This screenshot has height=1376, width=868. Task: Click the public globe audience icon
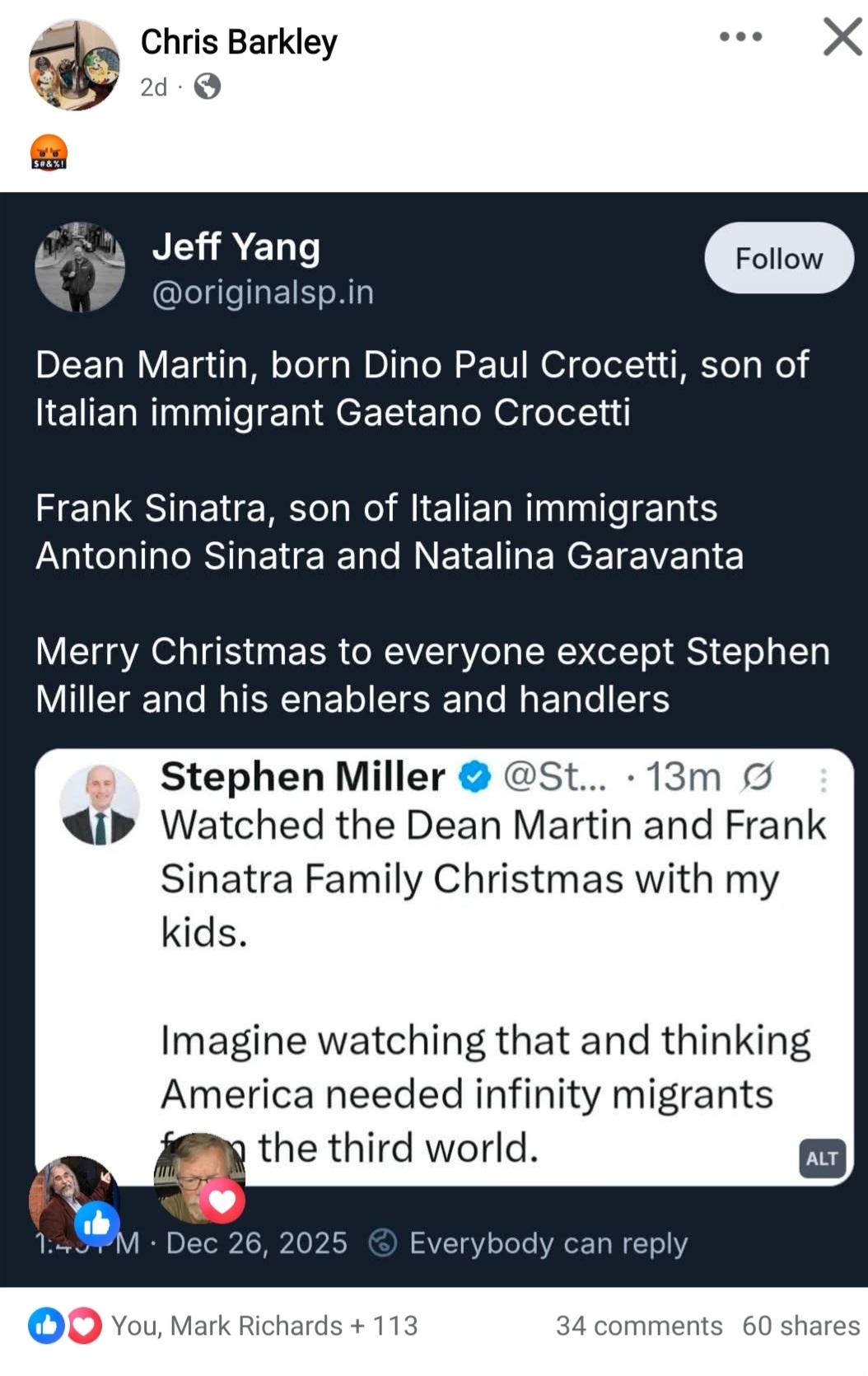coord(208,87)
